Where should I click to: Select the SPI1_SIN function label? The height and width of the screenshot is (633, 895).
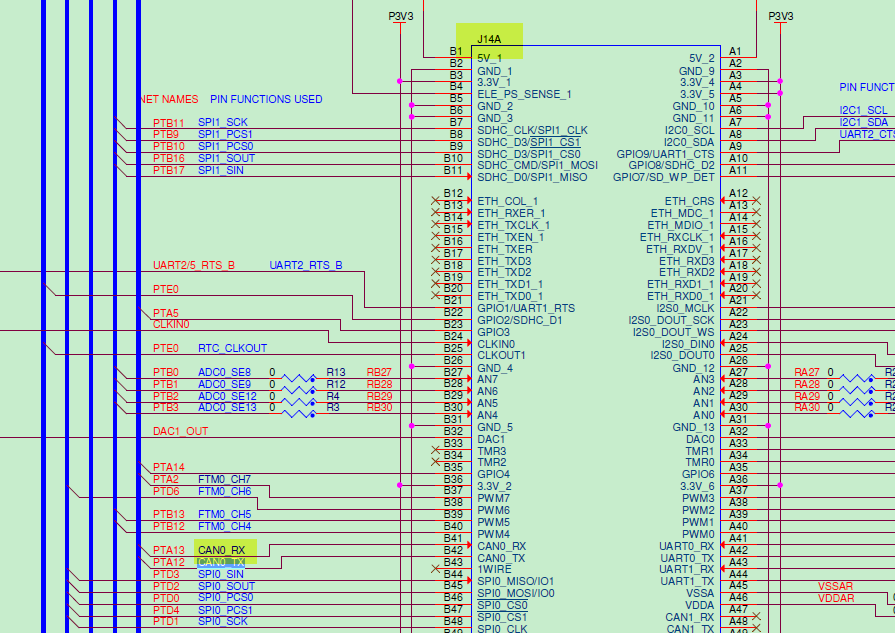(221, 170)
